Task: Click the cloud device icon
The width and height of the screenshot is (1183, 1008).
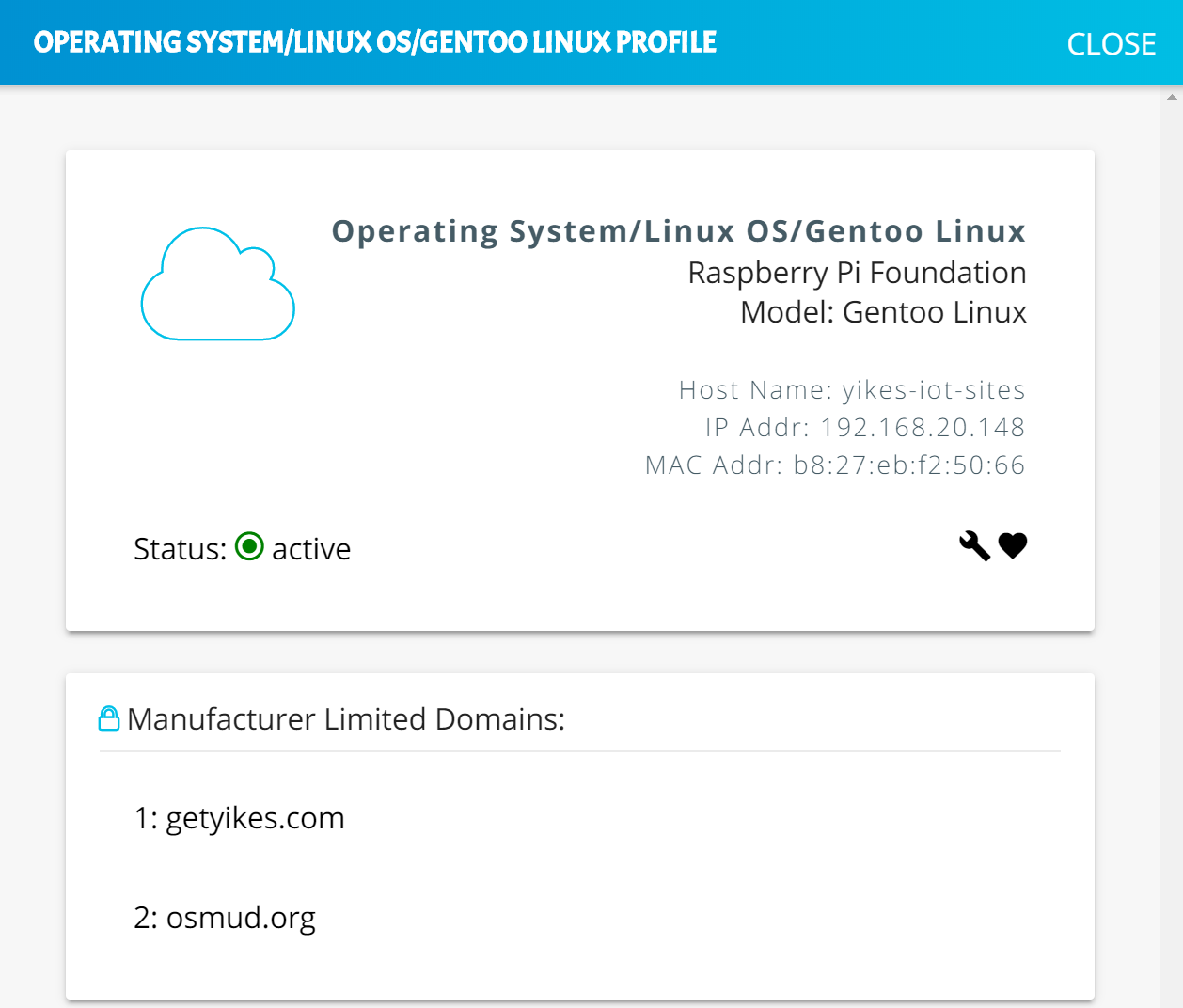Action: (218, 284)
